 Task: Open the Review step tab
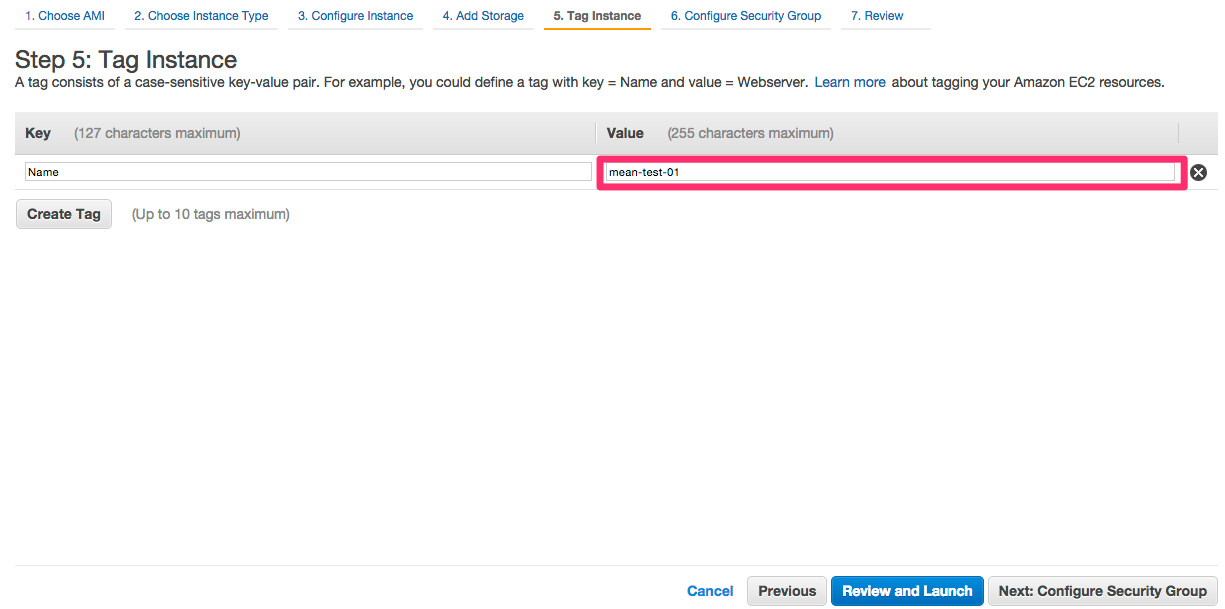click(x=877, y=16)
